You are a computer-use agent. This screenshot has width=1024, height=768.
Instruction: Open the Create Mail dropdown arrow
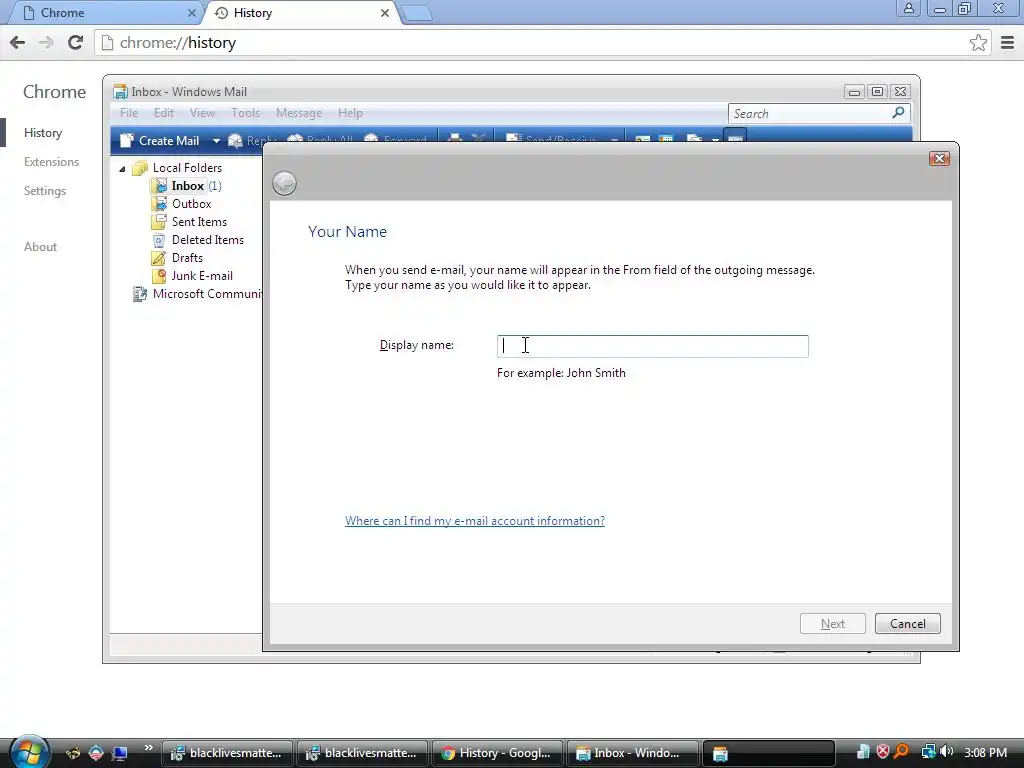coord(216,140)
